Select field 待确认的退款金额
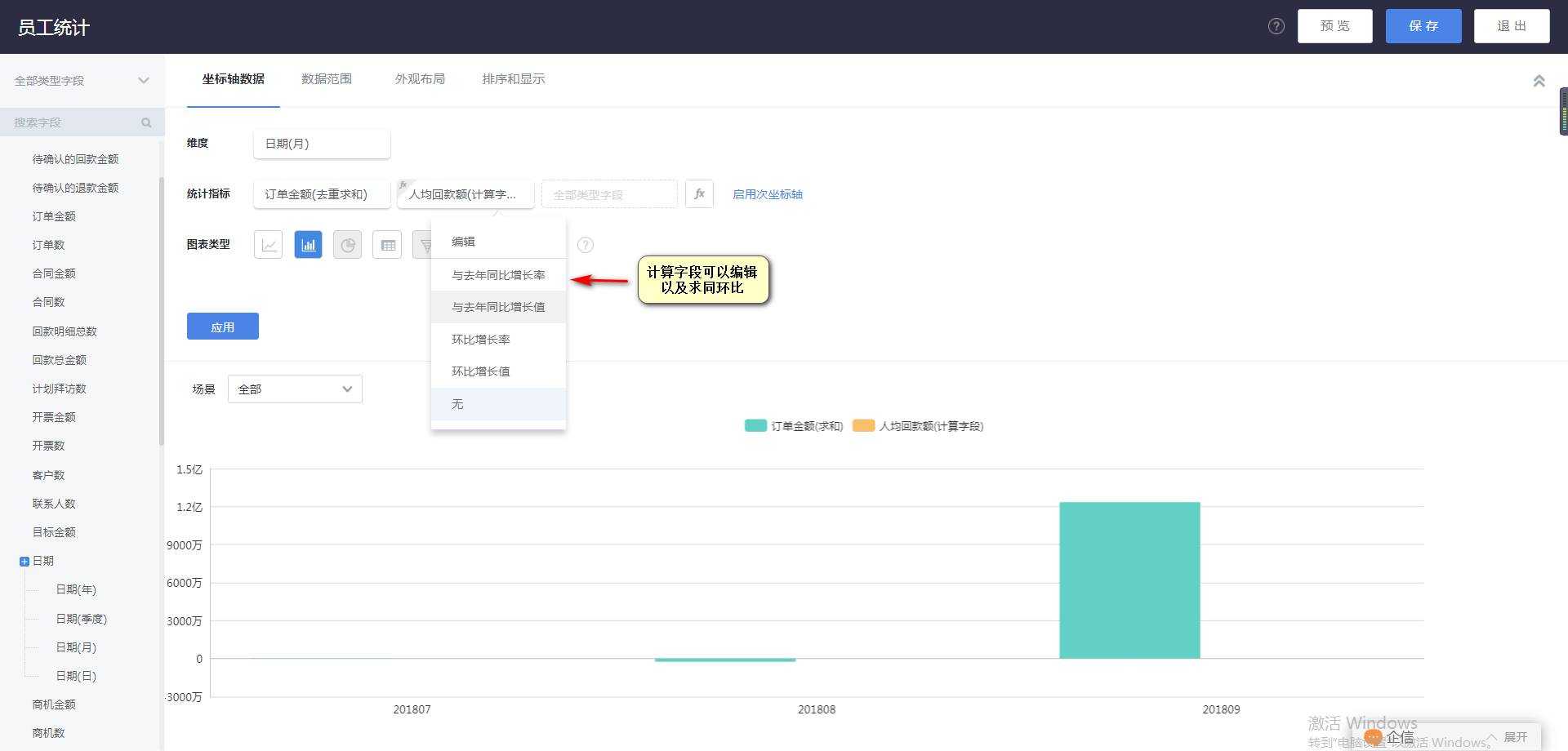The image size is (1568, 751). (75, 188)
